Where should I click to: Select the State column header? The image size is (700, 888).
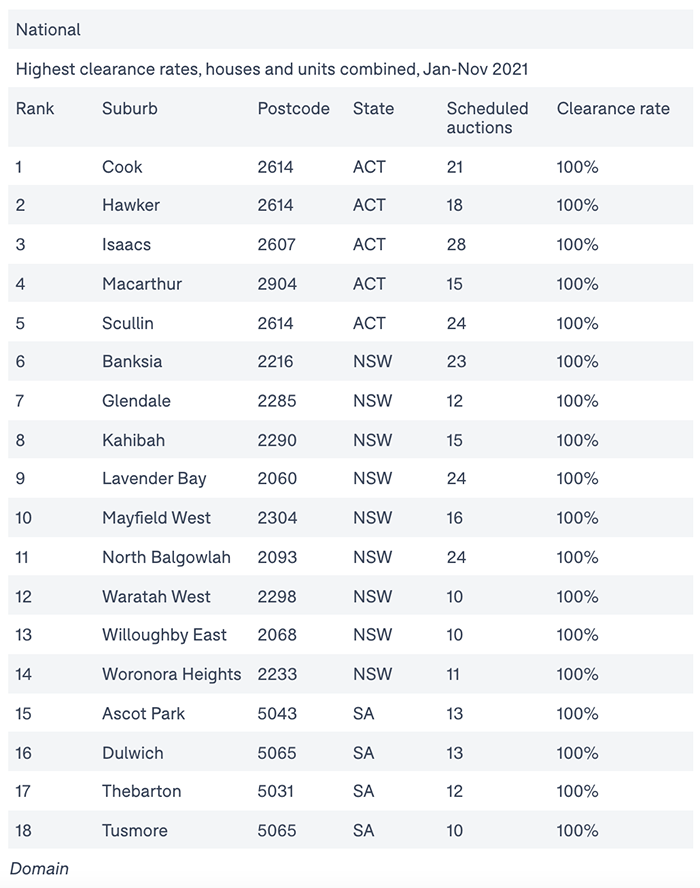tap(373, 108)
